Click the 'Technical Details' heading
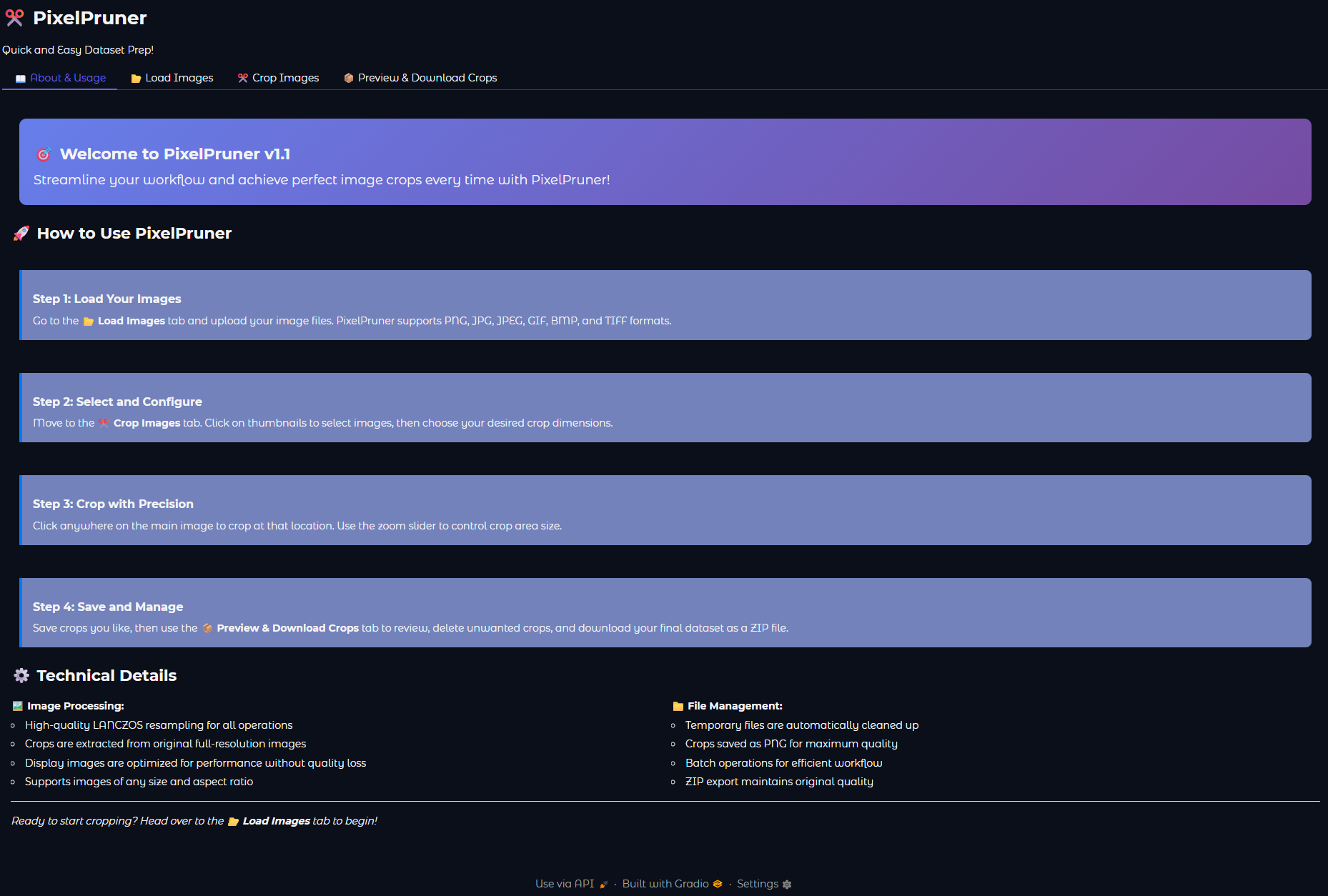 tap(106, 675)
